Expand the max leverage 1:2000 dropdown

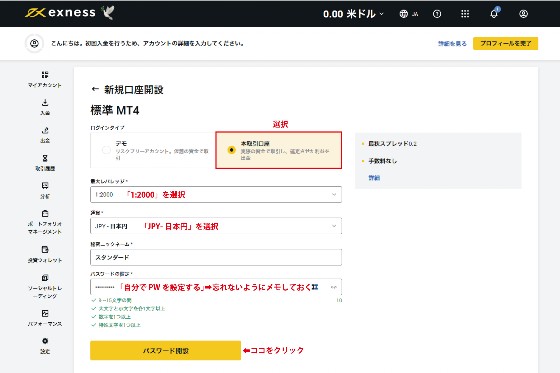pos(216,195)
